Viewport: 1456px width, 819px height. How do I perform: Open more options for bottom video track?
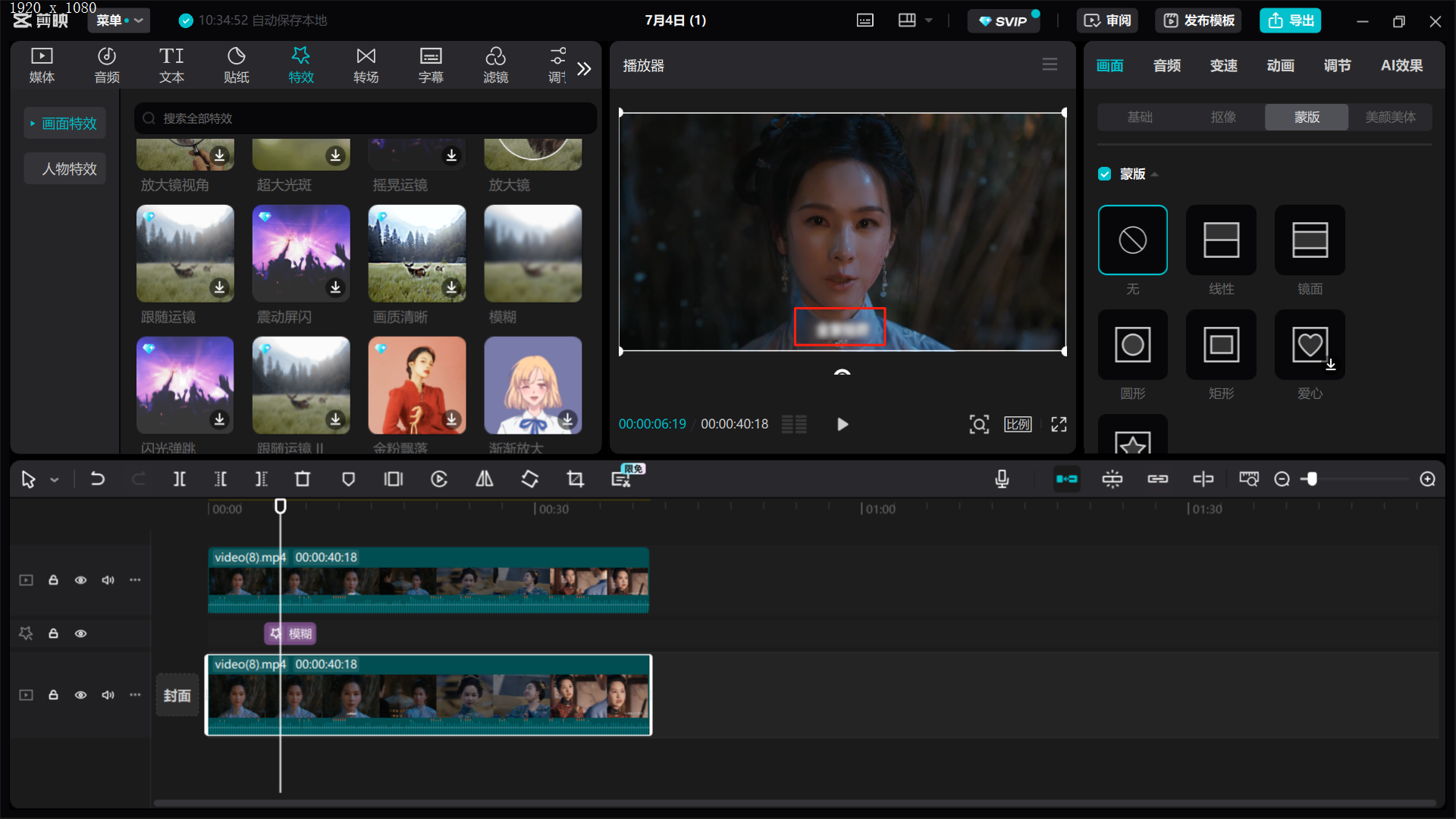click(x=135, y=695)
